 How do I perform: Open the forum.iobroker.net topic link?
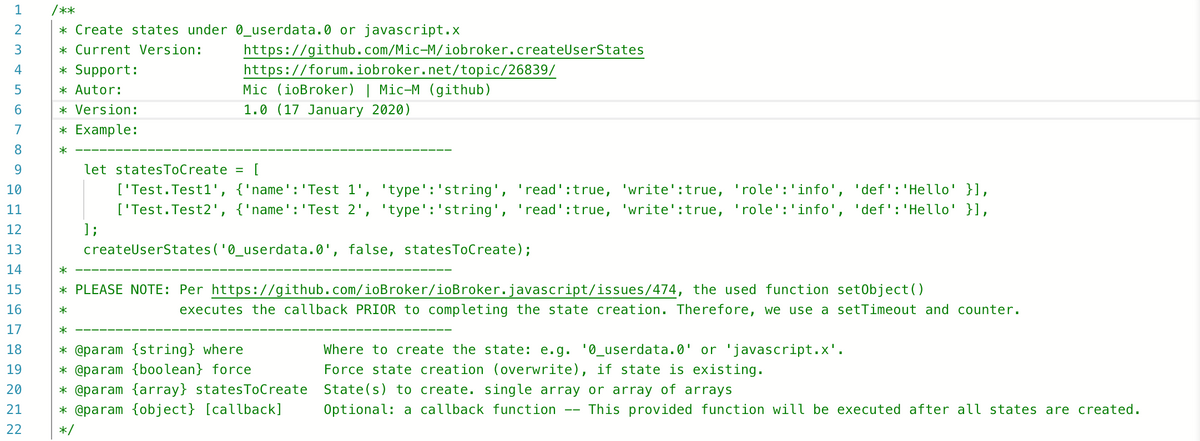tap(400, 70)
